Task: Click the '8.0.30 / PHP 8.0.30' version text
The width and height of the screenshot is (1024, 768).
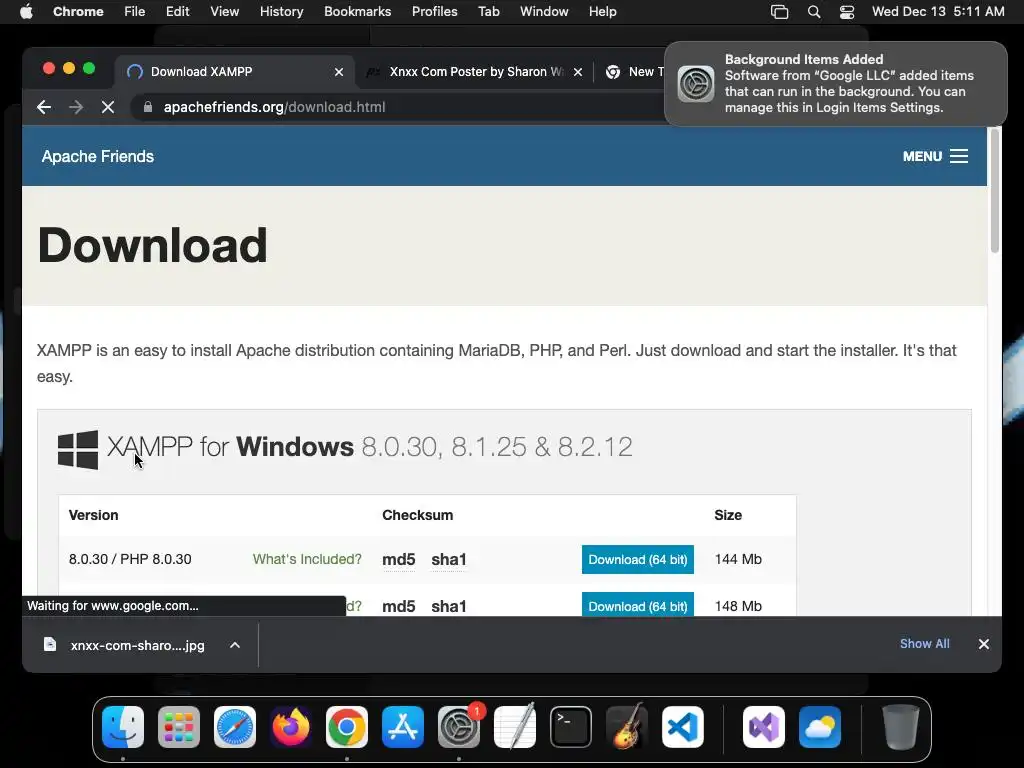Action: pyautogui.click(x=130, y=560)
